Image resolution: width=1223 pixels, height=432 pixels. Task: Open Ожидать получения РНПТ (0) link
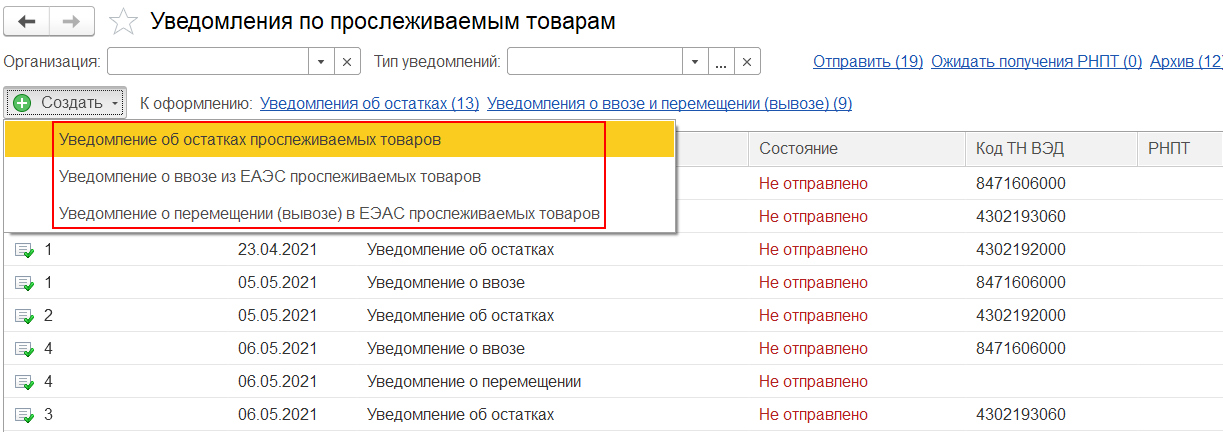tap(1036, 62)
